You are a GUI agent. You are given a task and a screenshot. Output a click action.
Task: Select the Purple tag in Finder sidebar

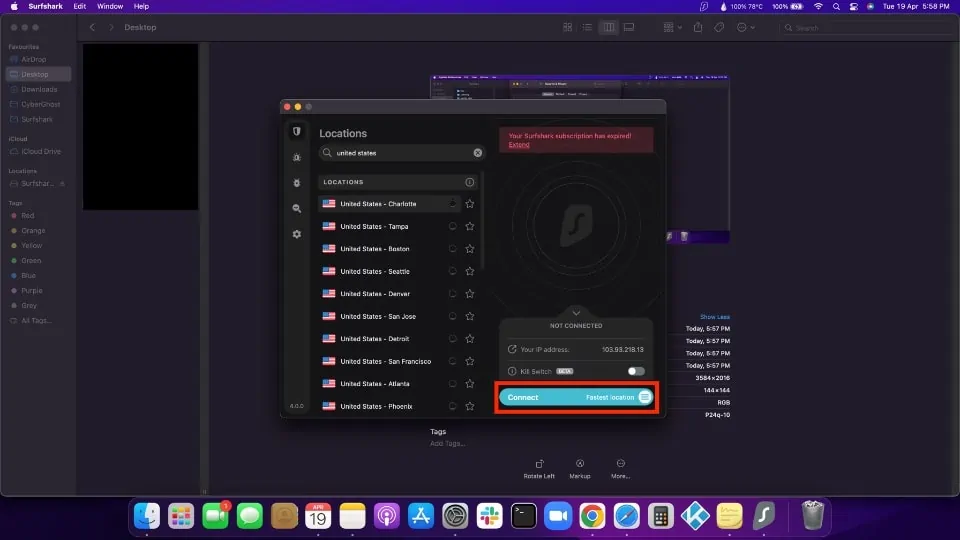click(x=38, y=291)
